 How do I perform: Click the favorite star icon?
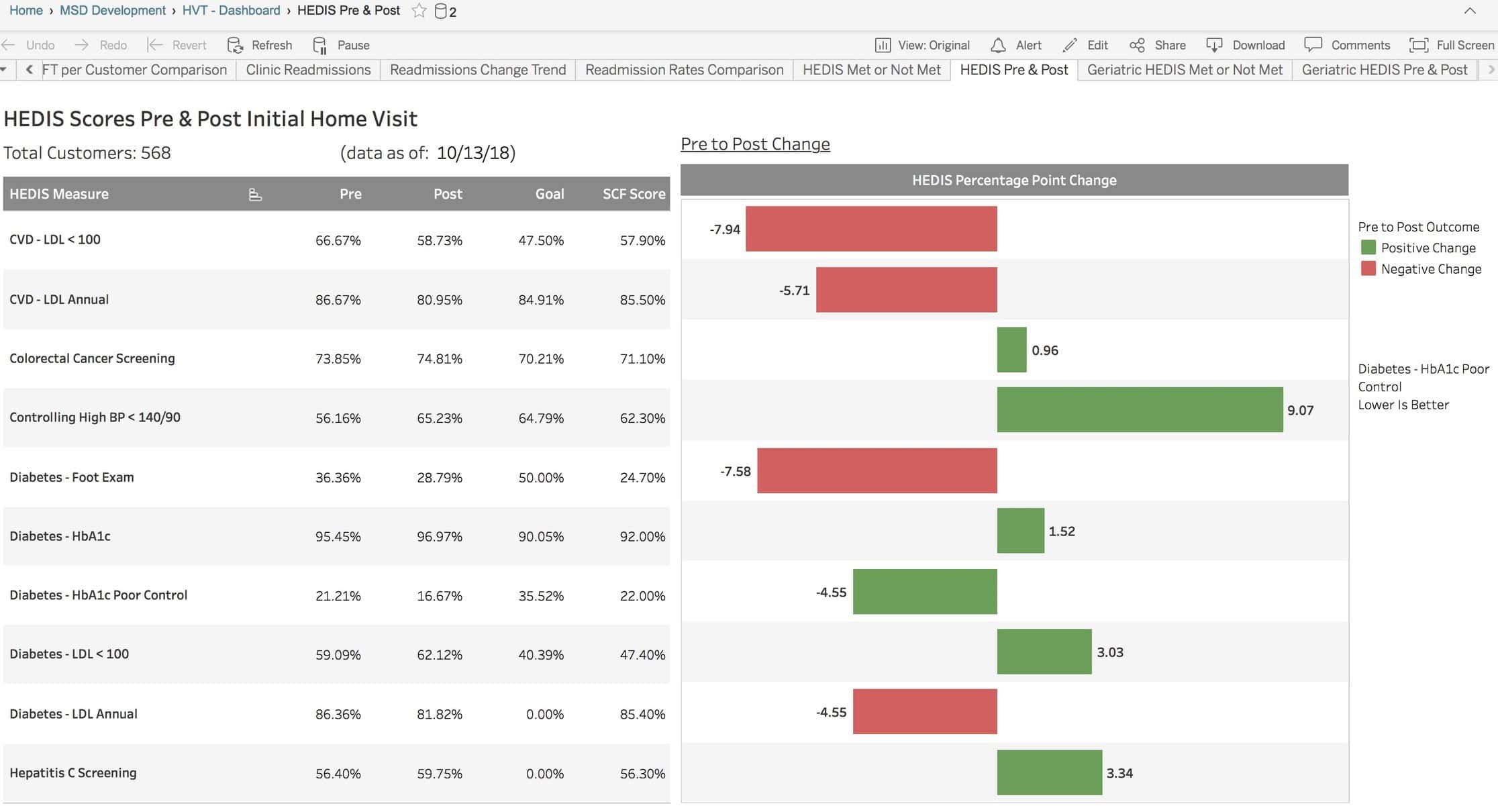(x=419, y=11)
